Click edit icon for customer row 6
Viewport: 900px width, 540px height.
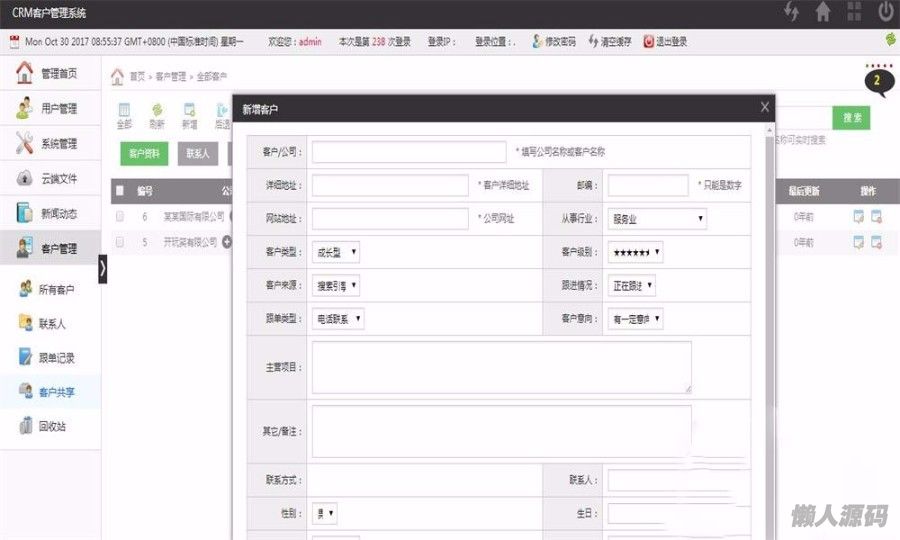click(859, 216)
